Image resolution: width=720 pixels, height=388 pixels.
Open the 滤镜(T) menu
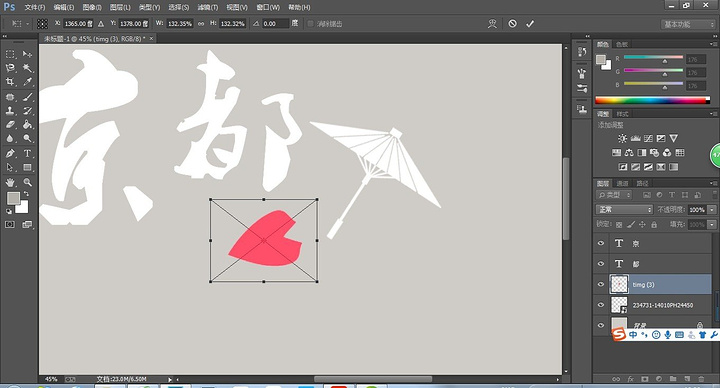tap(208, 7)
